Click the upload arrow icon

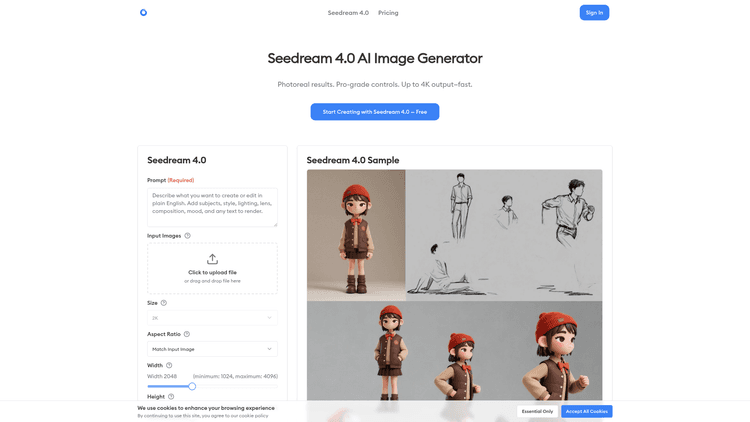coord(212,259)
